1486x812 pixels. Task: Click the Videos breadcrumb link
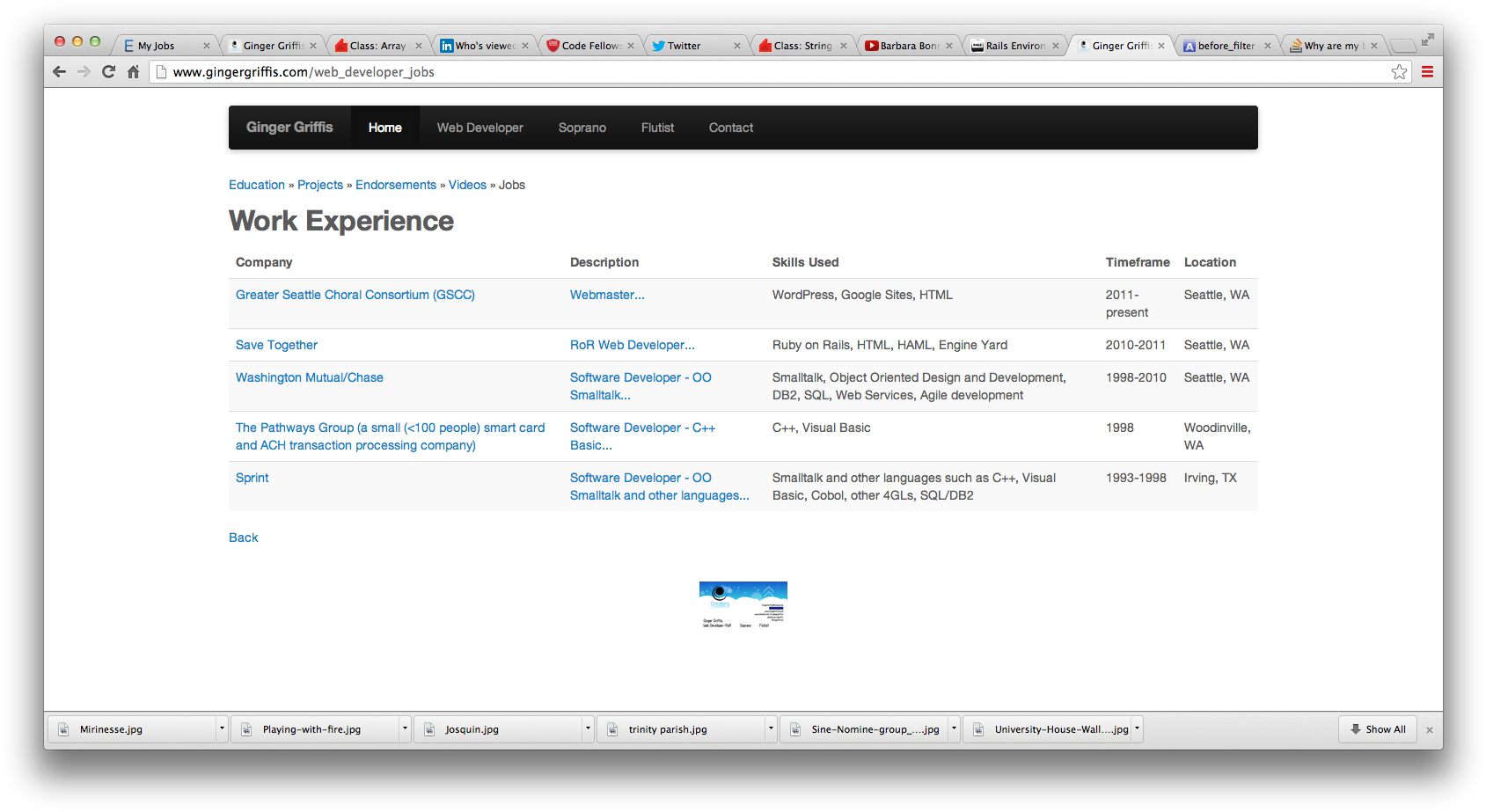click(467, 185)
